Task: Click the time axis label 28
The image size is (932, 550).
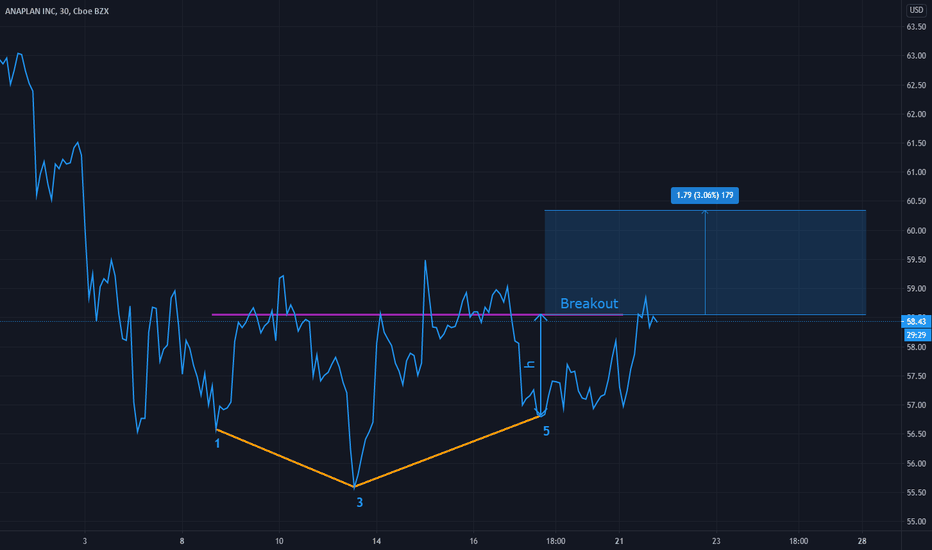Action: pos(862,541)
